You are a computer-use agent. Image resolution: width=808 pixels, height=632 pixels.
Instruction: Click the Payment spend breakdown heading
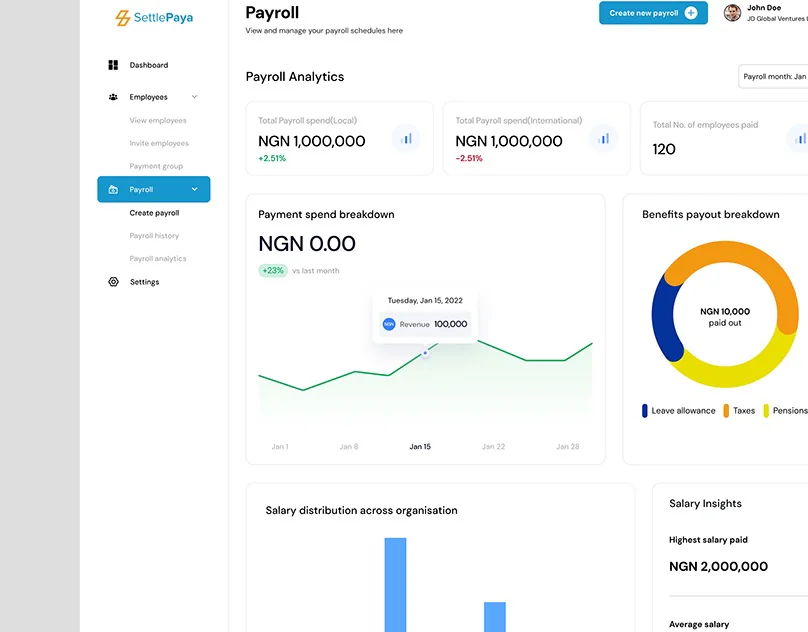[326, 214]
